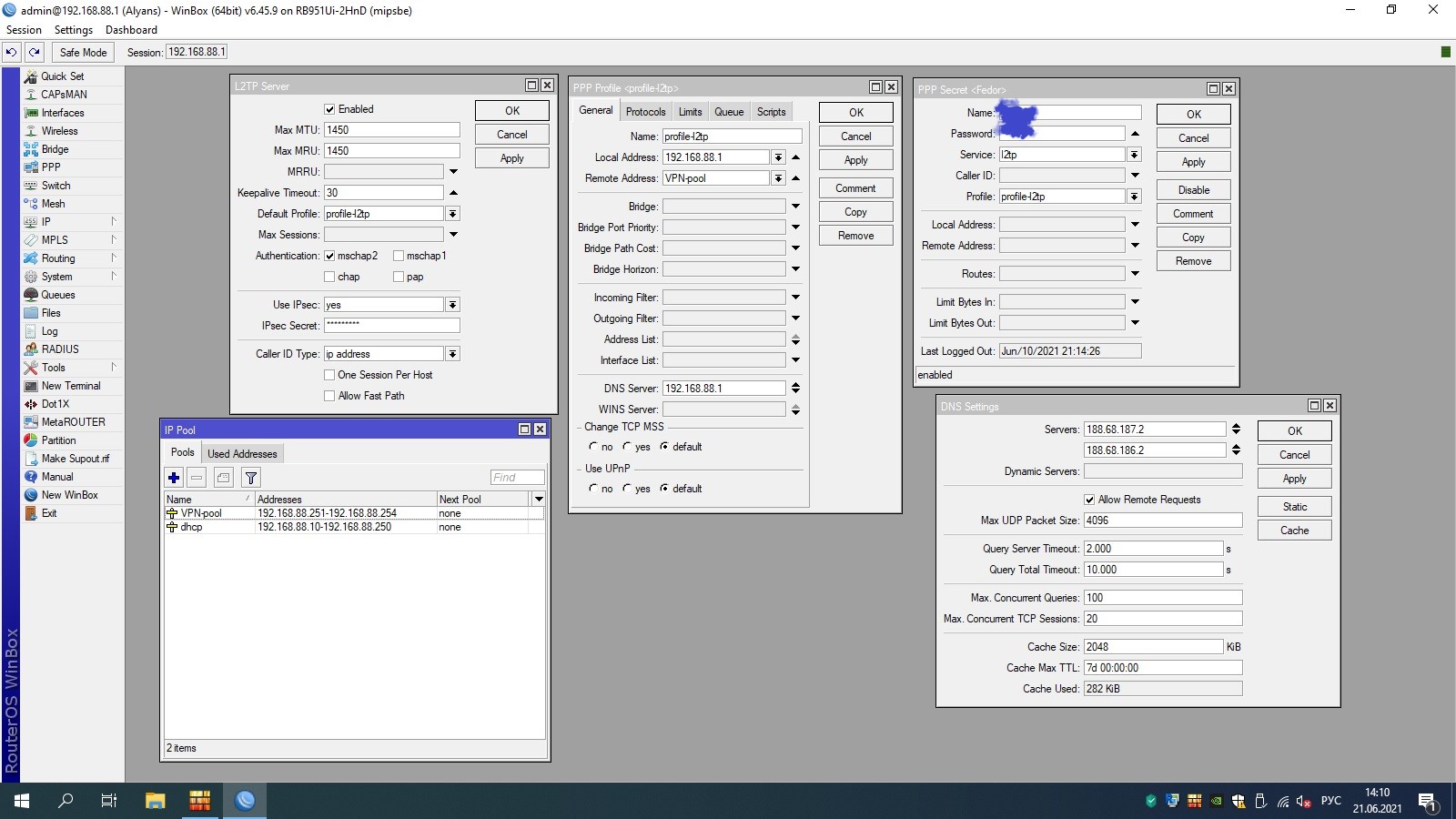Open the PPP sidebar entry
This screenshot has width=1456, height=819.
click(51, 167)
